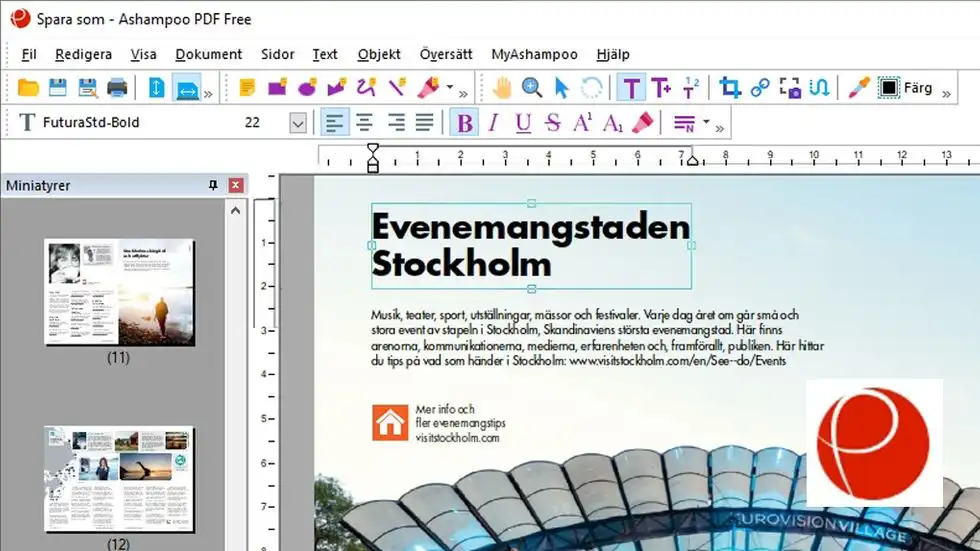Viewport: 980px width, 551px height.
Task: Toggle italic formatting
Action: [x=493, y=122]
